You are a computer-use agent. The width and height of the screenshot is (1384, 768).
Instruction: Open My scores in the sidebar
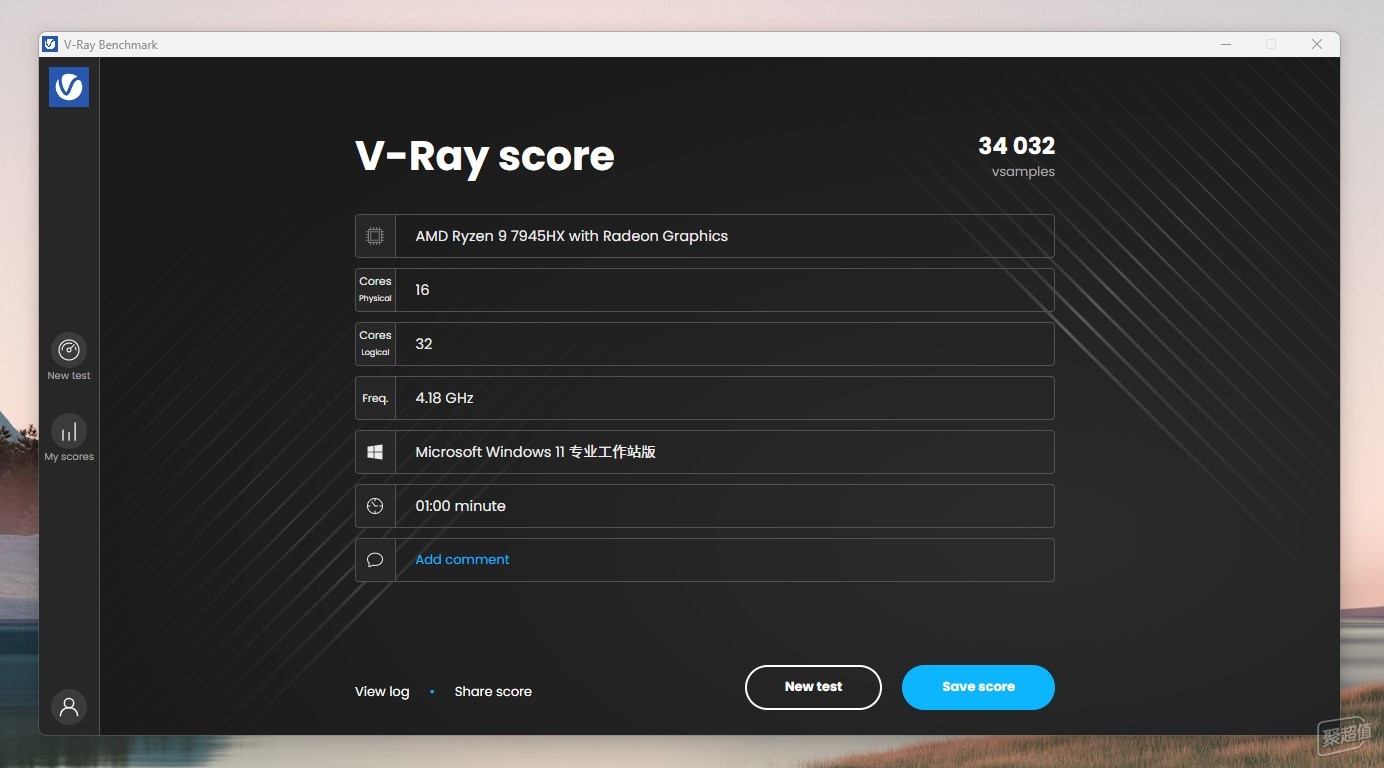[x=69, y=438]
